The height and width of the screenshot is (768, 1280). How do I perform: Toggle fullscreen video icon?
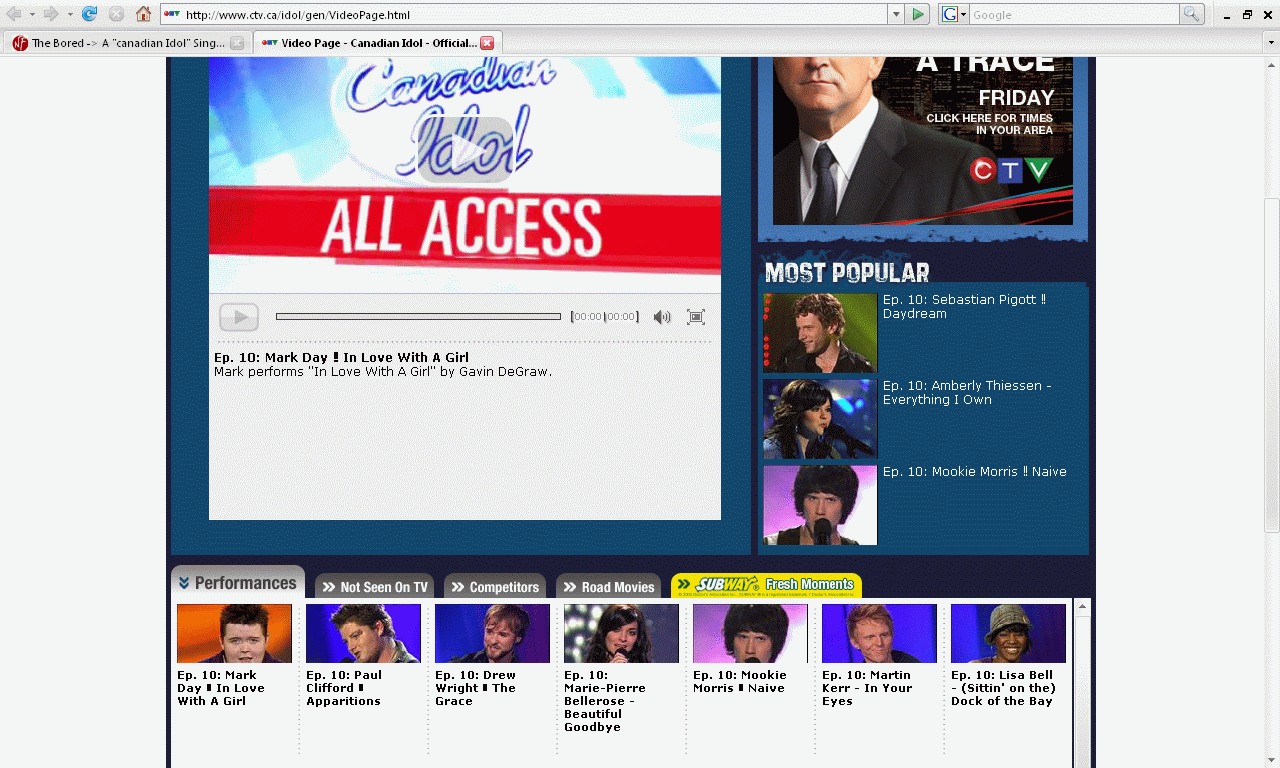point(696,317)
